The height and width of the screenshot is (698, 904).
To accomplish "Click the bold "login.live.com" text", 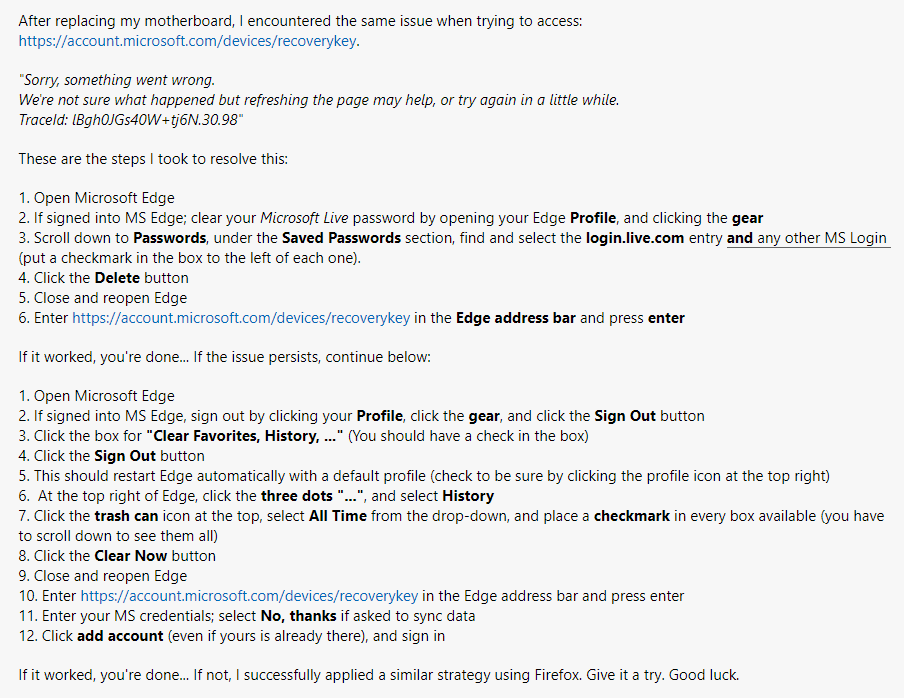I will [x=635, y=238].
